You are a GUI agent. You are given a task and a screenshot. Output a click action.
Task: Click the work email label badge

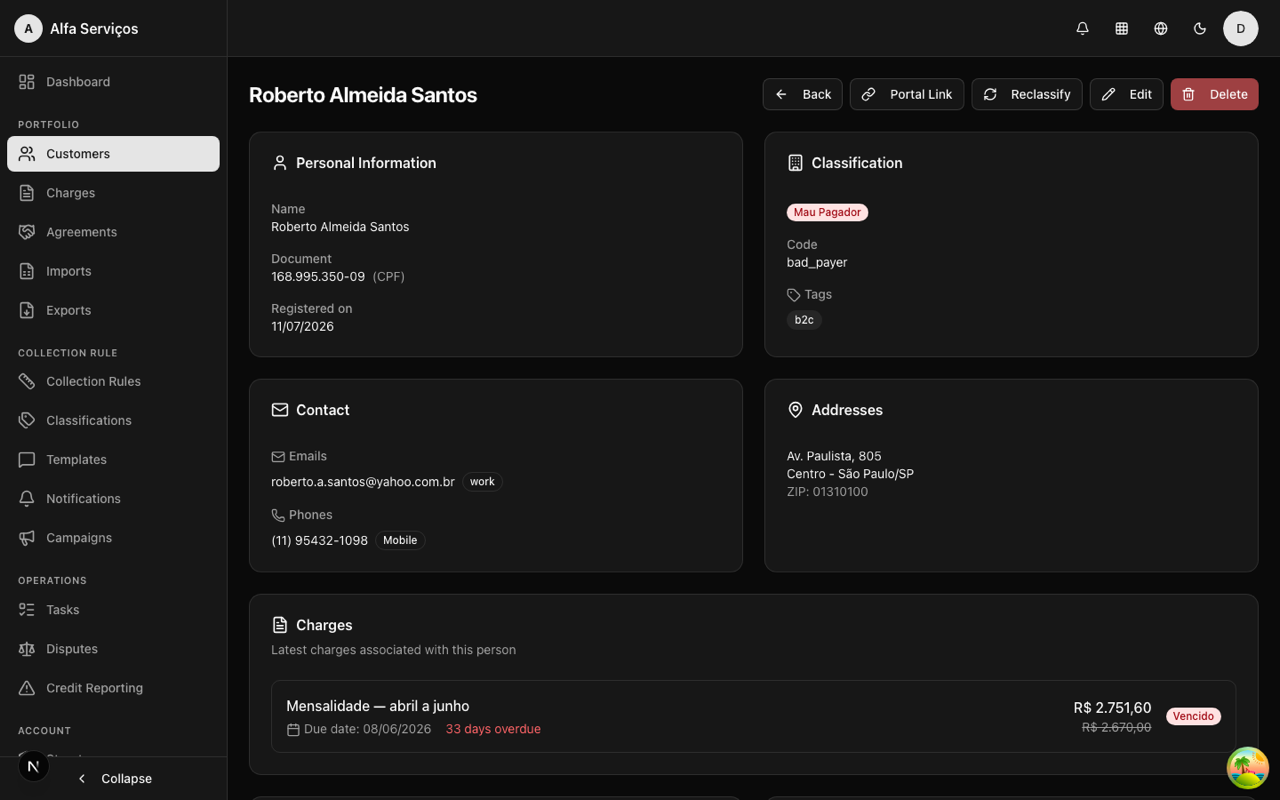point(482,482)
